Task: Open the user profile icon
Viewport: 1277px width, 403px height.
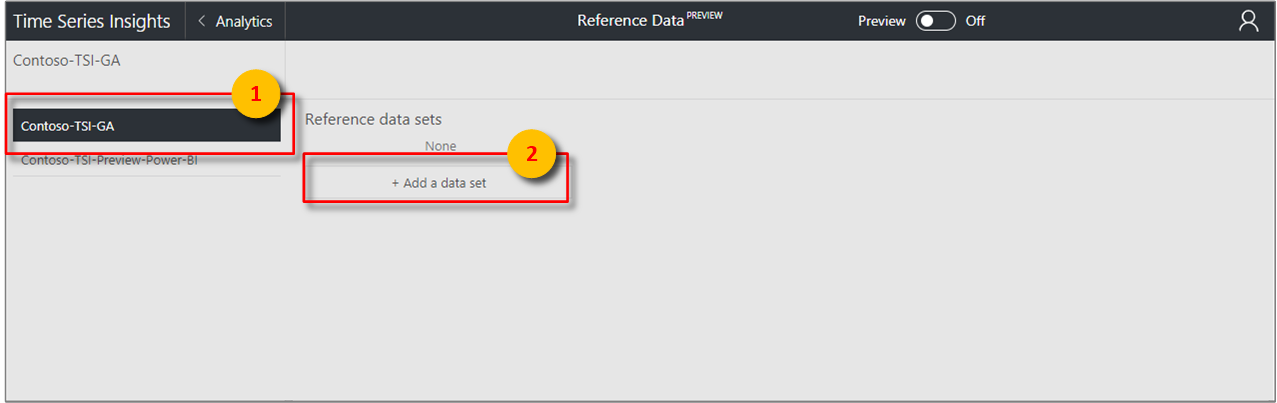Action: (1248, 21)
